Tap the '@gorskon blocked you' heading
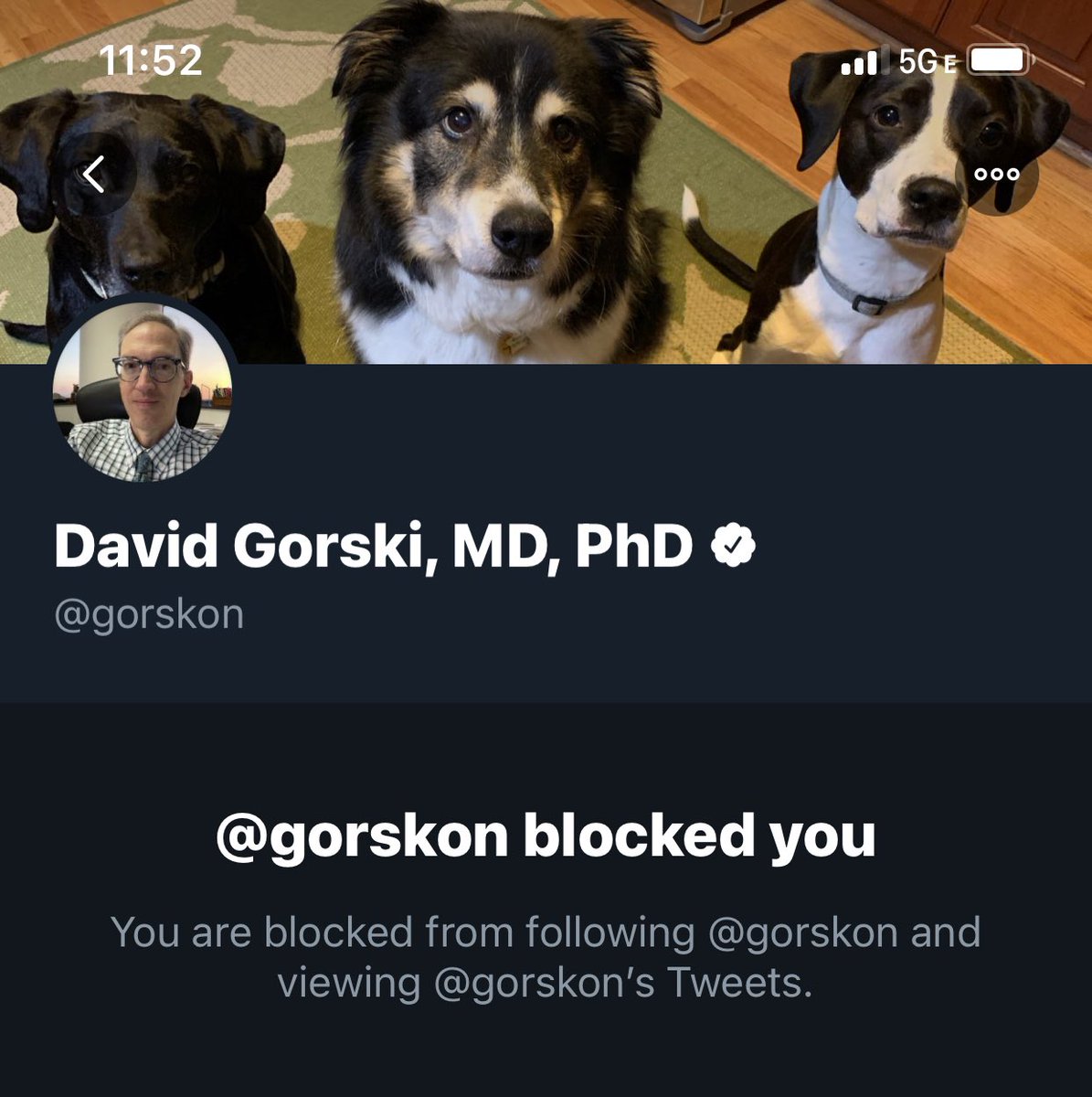This screenshot has width=1092, height=1097. tap(546, 836)
